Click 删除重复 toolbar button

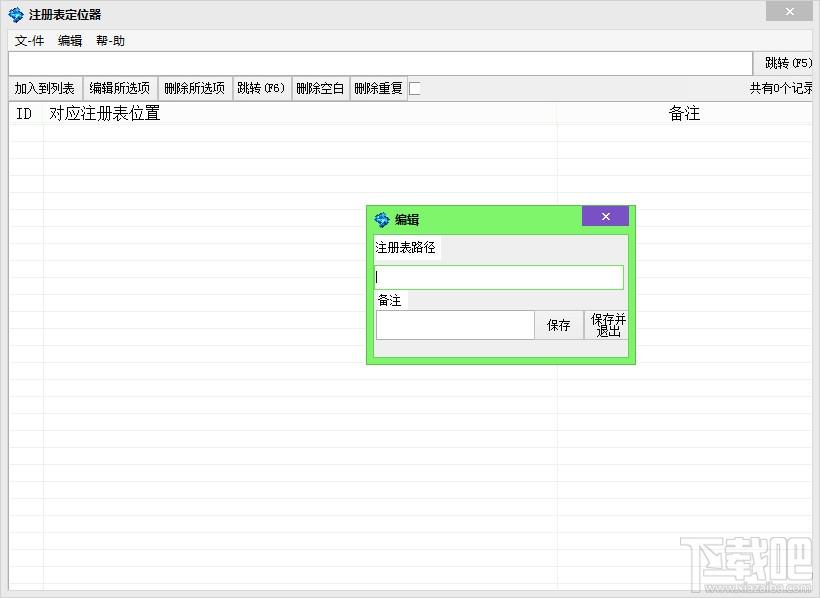tap(378, 88)
